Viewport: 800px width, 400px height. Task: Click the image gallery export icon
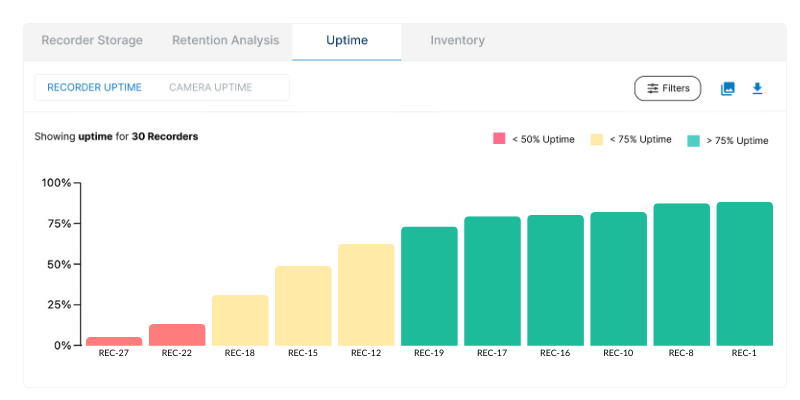coord(728,88)
